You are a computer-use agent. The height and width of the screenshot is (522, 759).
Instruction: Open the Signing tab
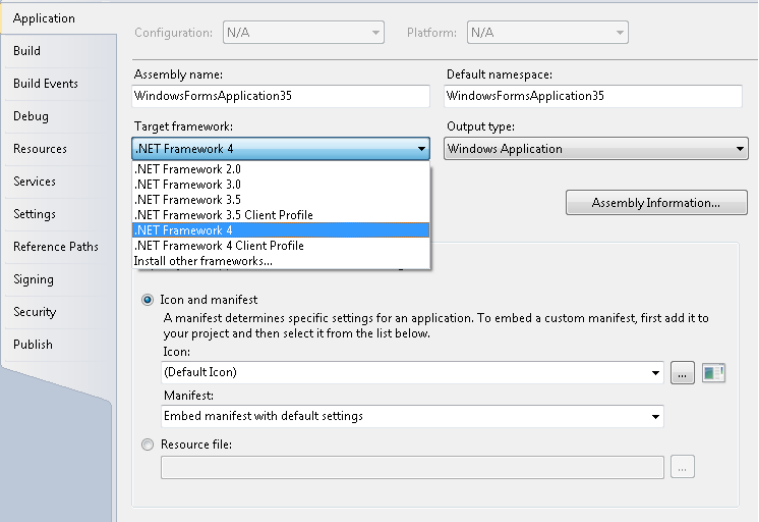33,279
